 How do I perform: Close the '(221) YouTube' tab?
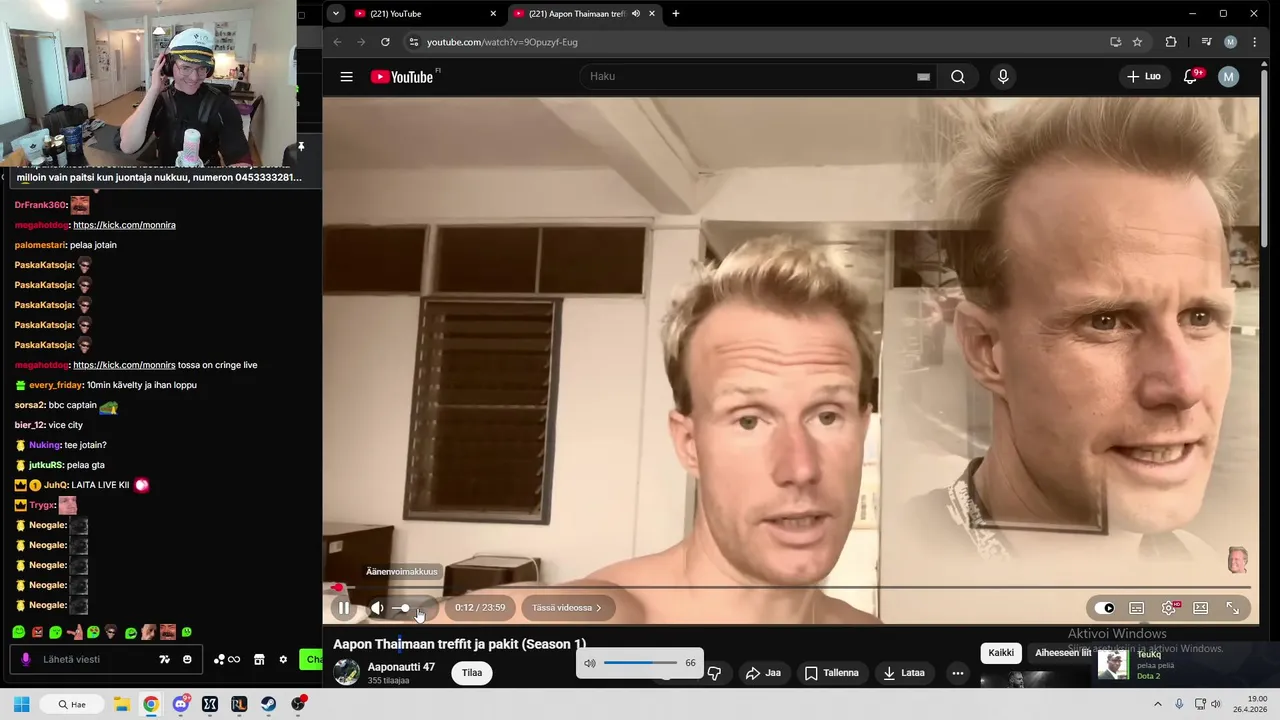[x=493, y=14]
